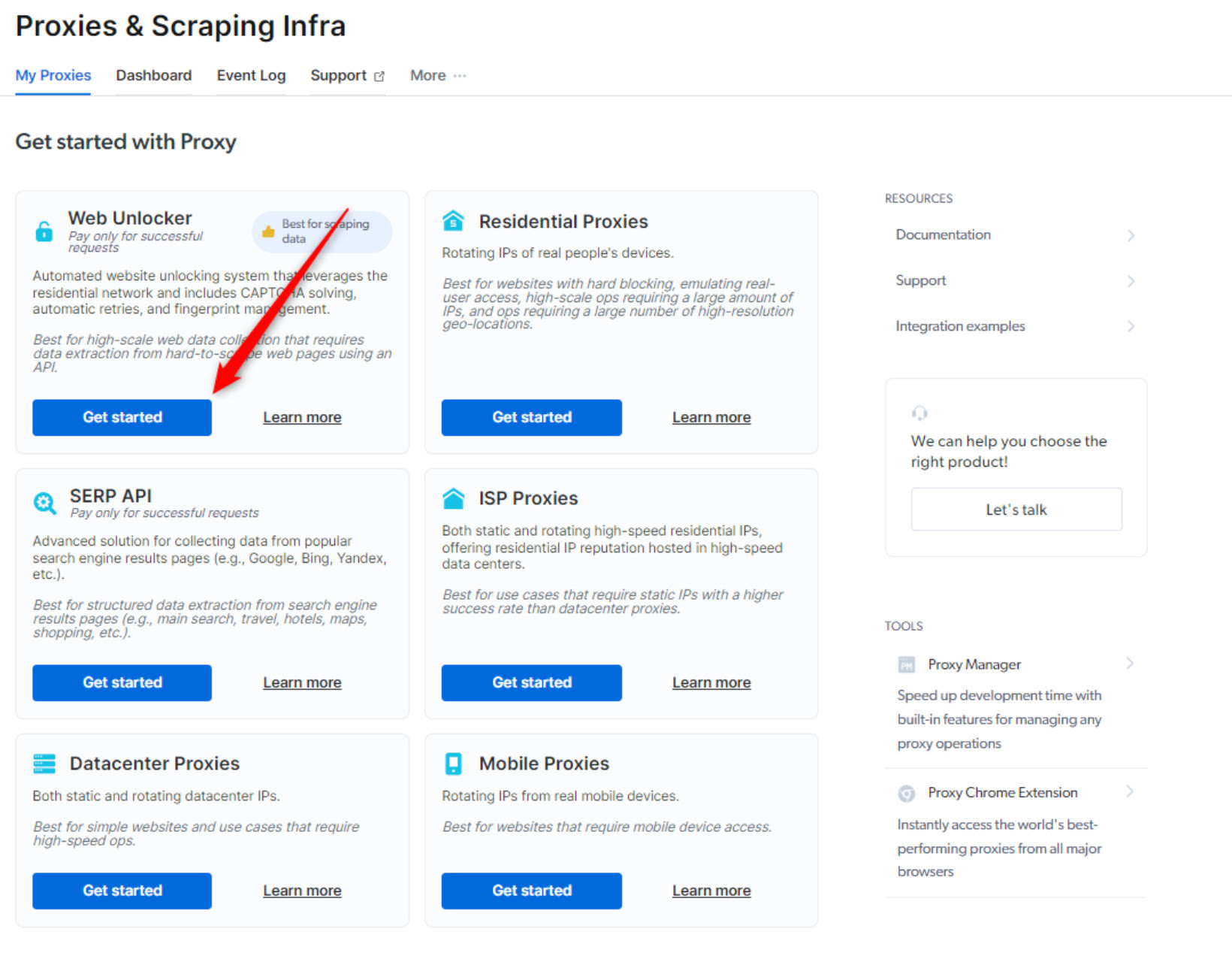Get started with Mobile Proxies
The width and height of the screenshot is (1232, 977).
point(532,891)
